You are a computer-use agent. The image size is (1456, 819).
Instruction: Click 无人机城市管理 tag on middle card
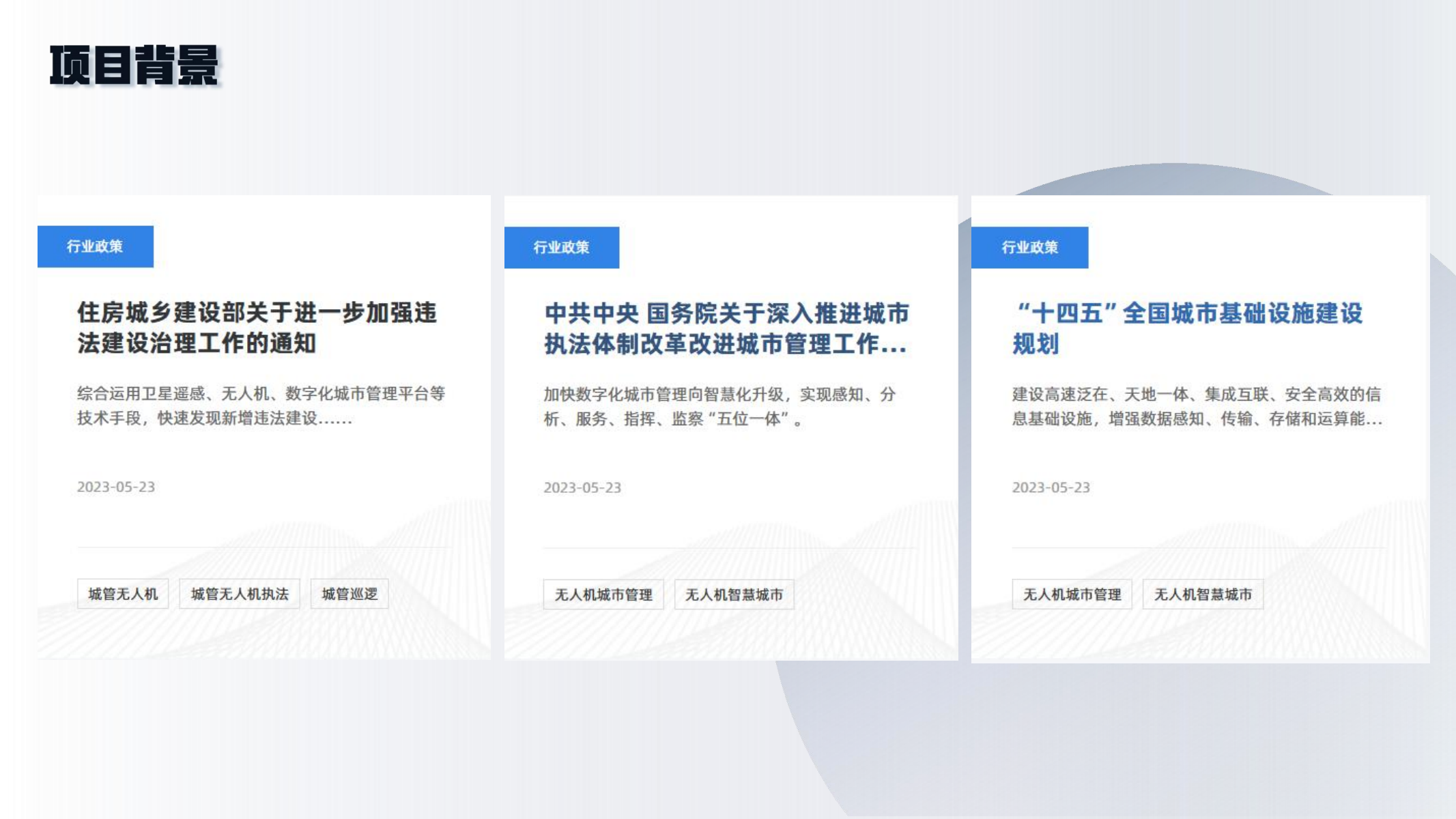coord(603,594)
